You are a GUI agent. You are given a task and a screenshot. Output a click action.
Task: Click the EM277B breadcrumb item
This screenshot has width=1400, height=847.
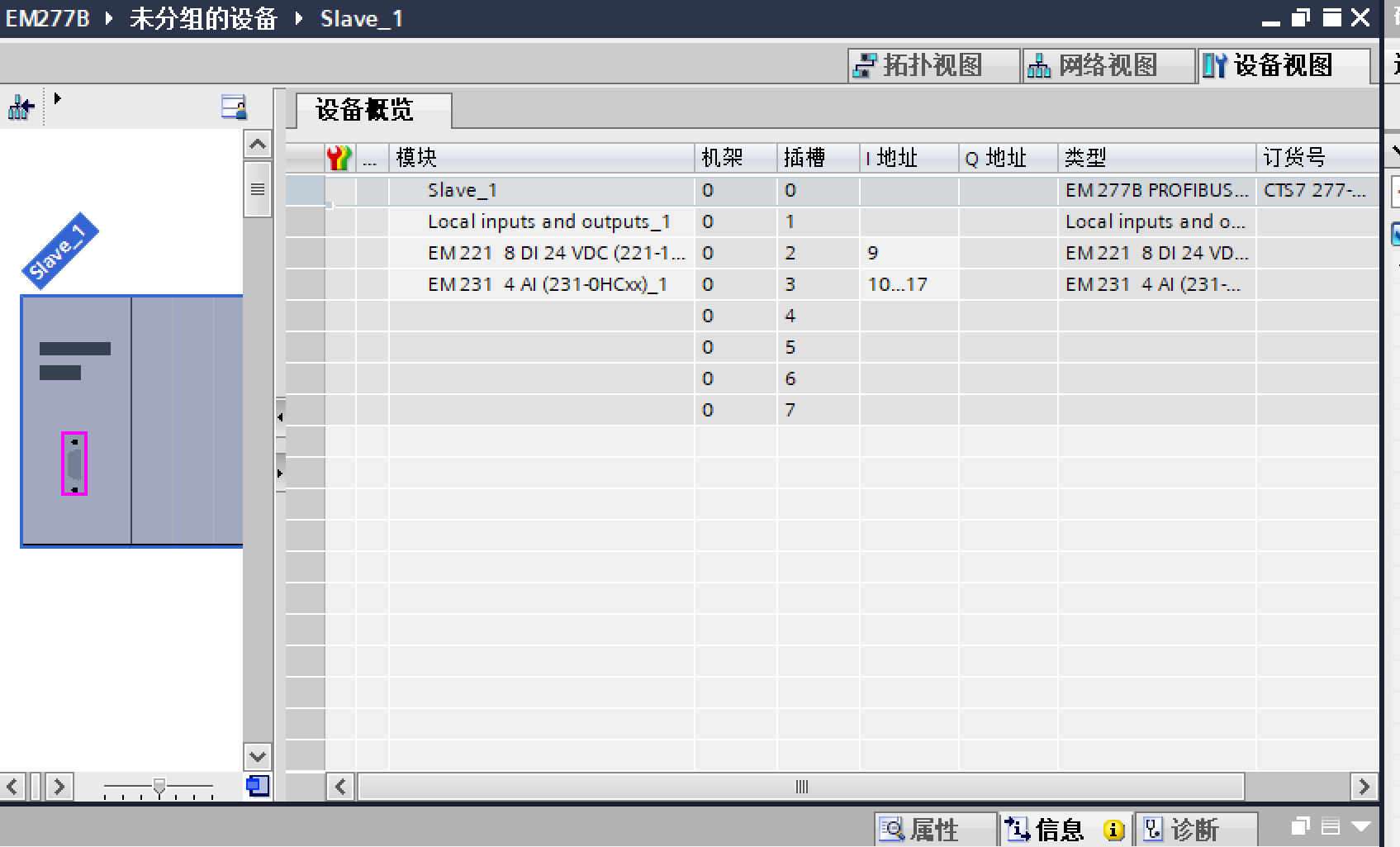(x=48, y=18)
